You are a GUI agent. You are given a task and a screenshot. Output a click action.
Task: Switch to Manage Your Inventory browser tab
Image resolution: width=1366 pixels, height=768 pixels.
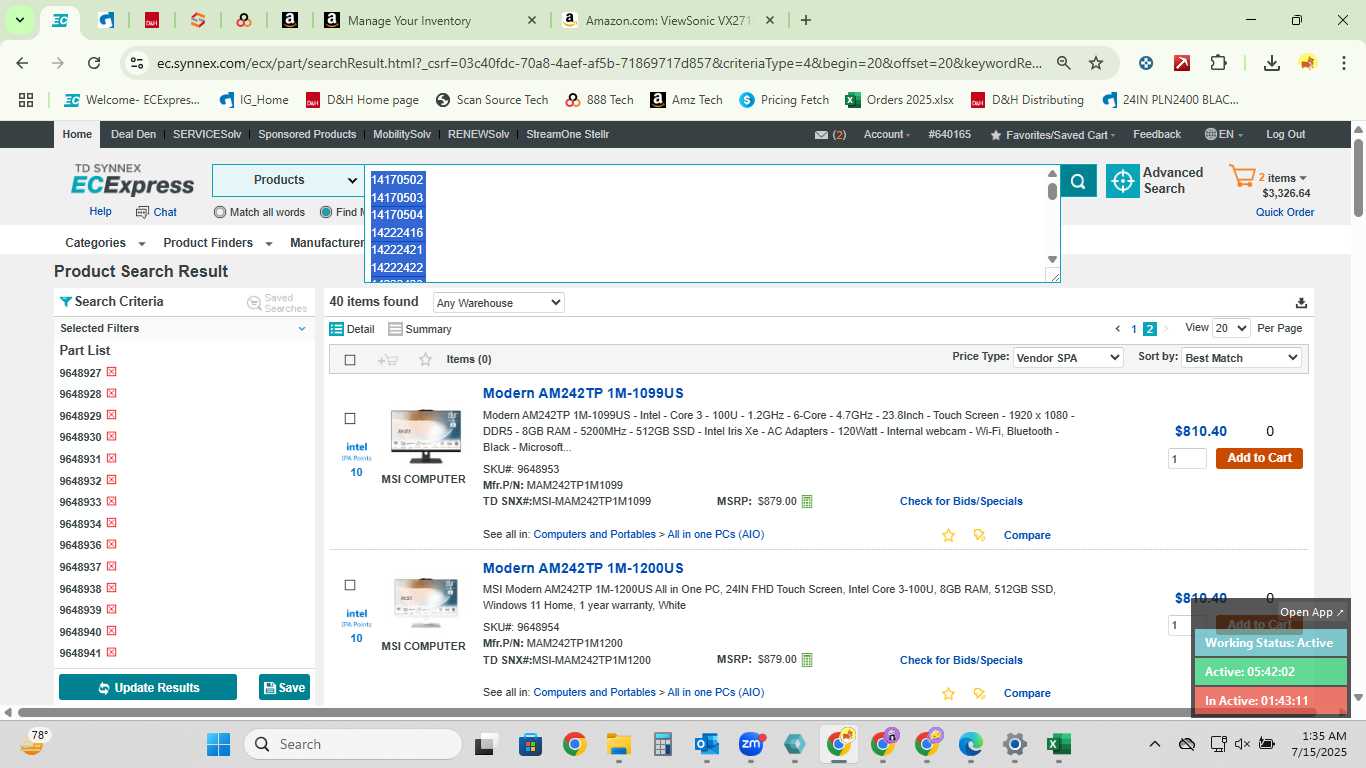point(430,20)
